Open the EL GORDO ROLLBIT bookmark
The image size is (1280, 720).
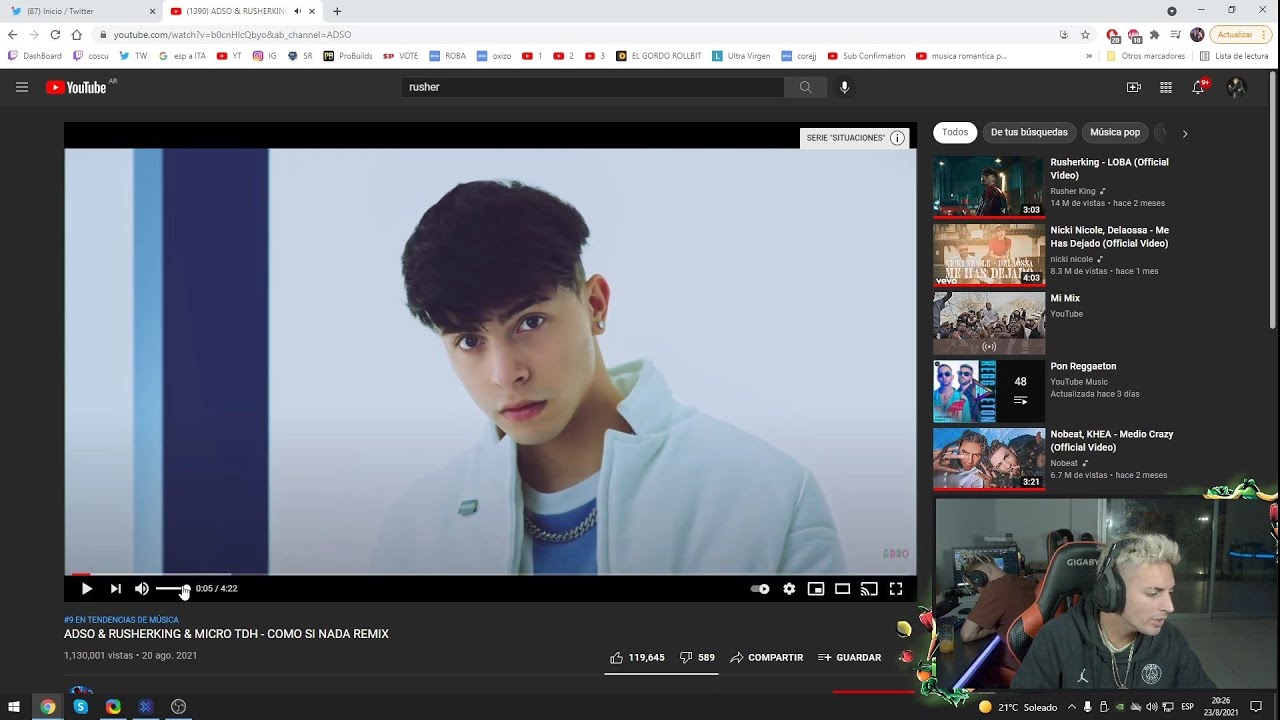tap(659, 56)
